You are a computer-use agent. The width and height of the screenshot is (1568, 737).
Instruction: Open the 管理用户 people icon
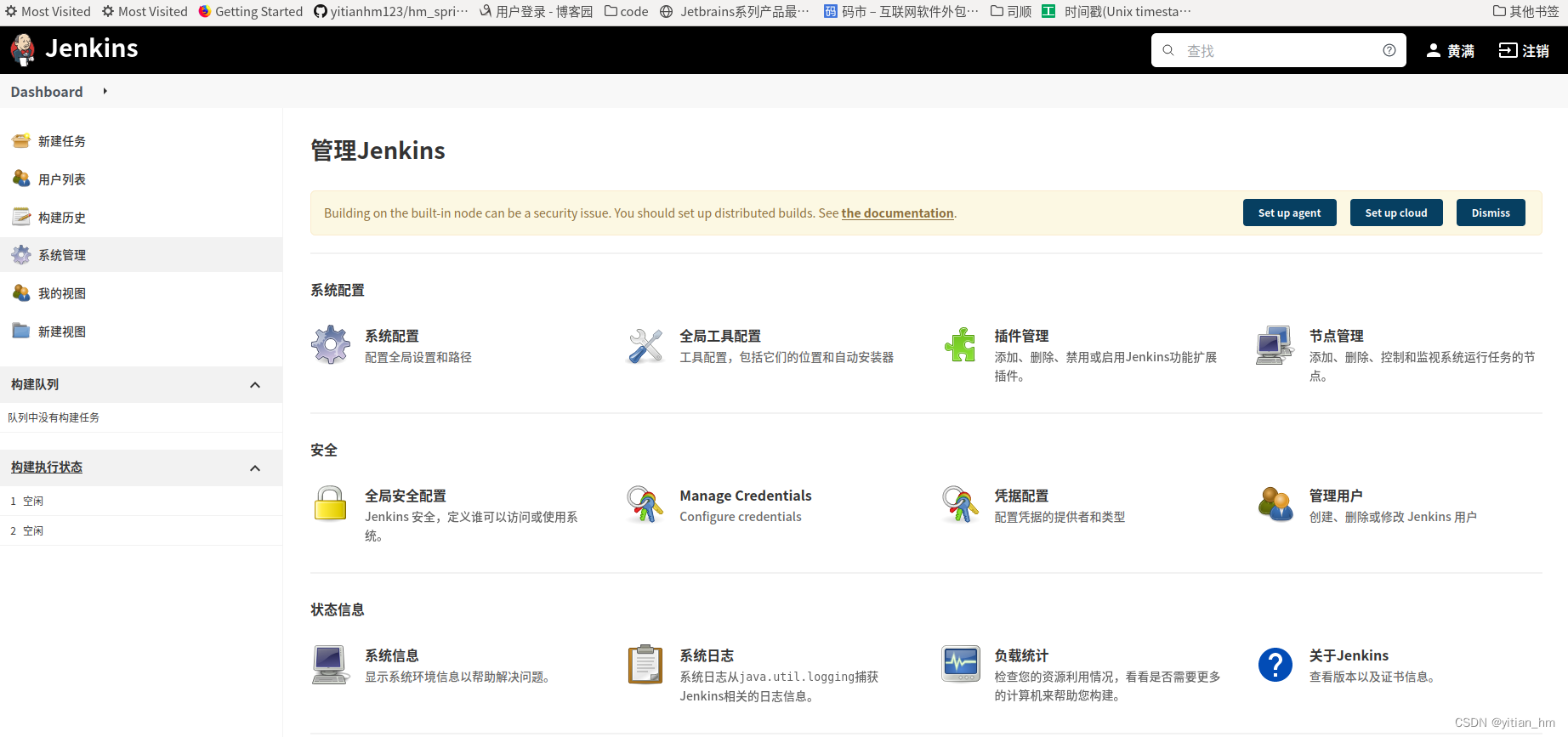pos(1275,504)
